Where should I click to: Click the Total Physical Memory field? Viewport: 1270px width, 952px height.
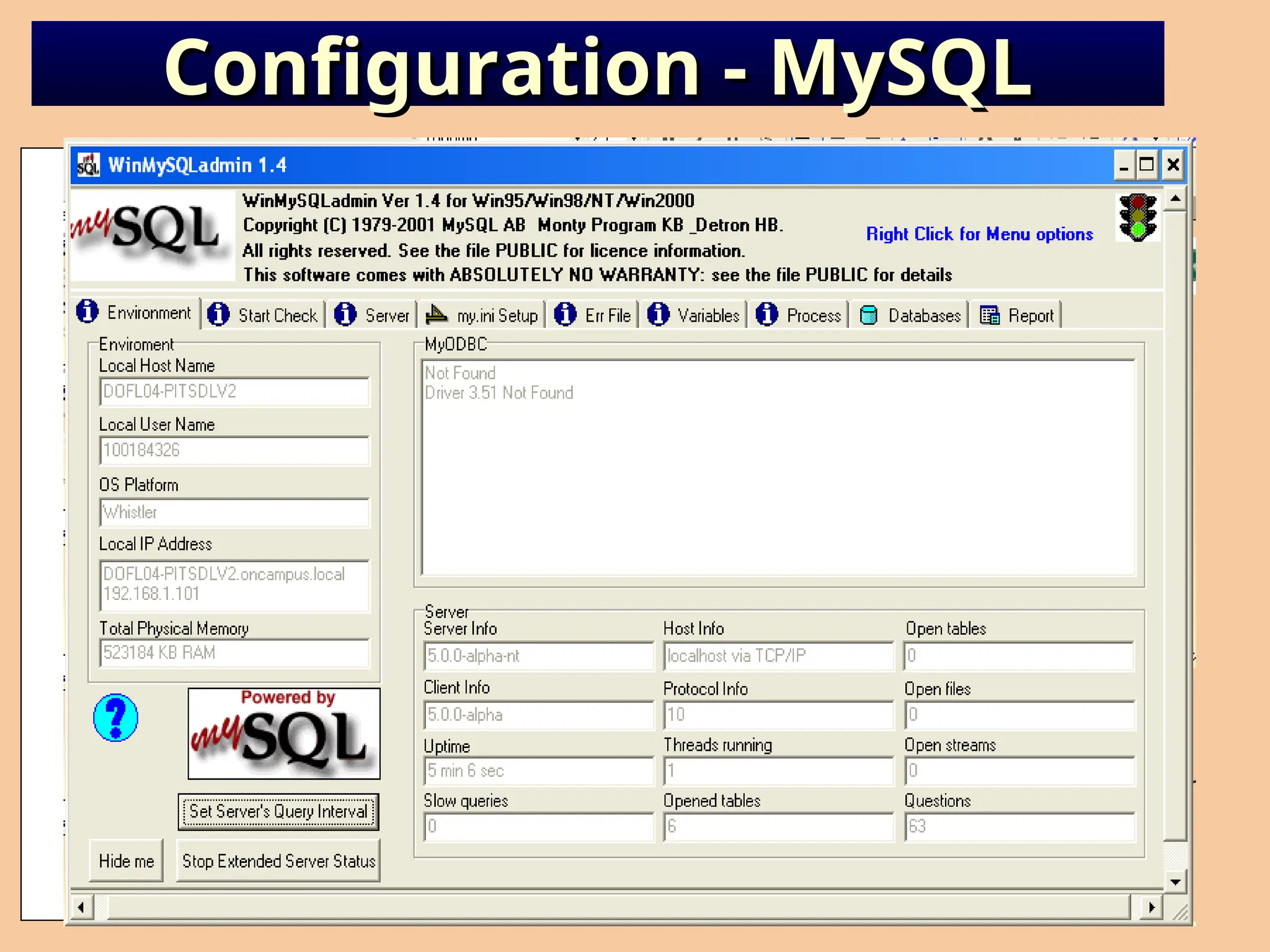[234, 653]
